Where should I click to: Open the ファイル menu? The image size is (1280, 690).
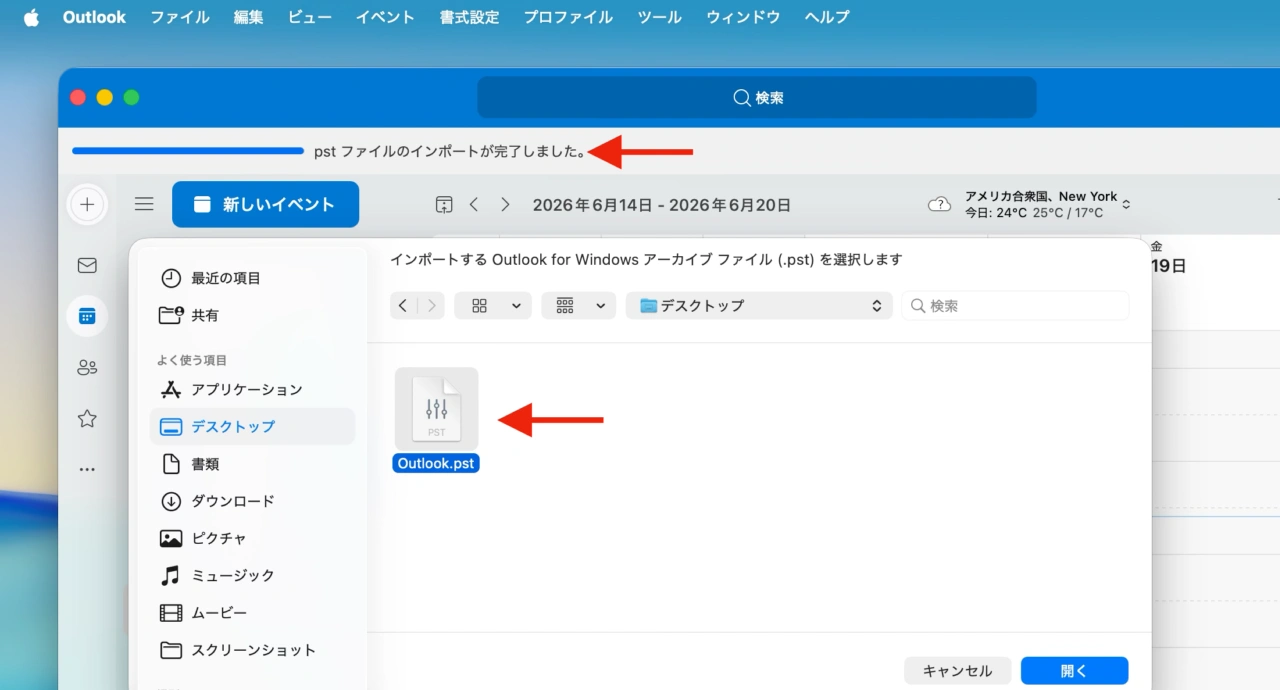point(180,17)
